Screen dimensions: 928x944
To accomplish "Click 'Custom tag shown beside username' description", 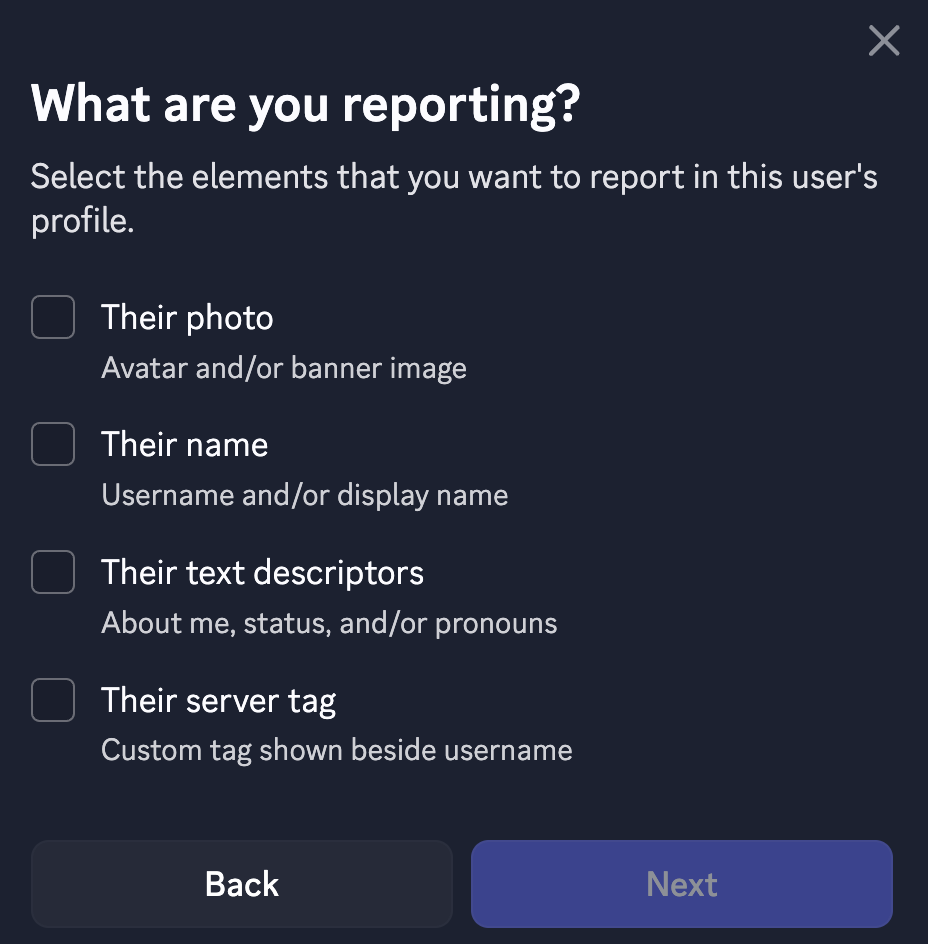I will (337, 750).
